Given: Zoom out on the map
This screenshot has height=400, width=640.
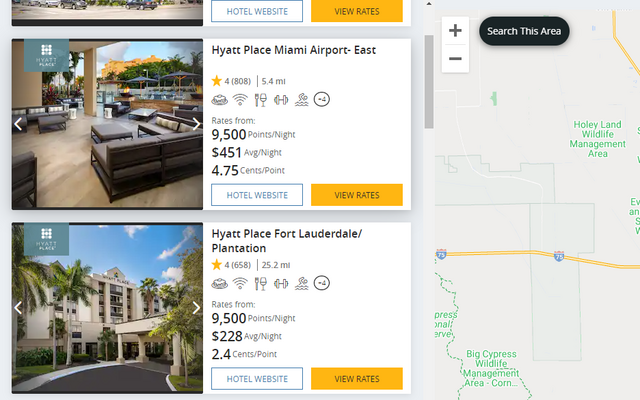Looking at the screenshot, I should tap(455, 59).
